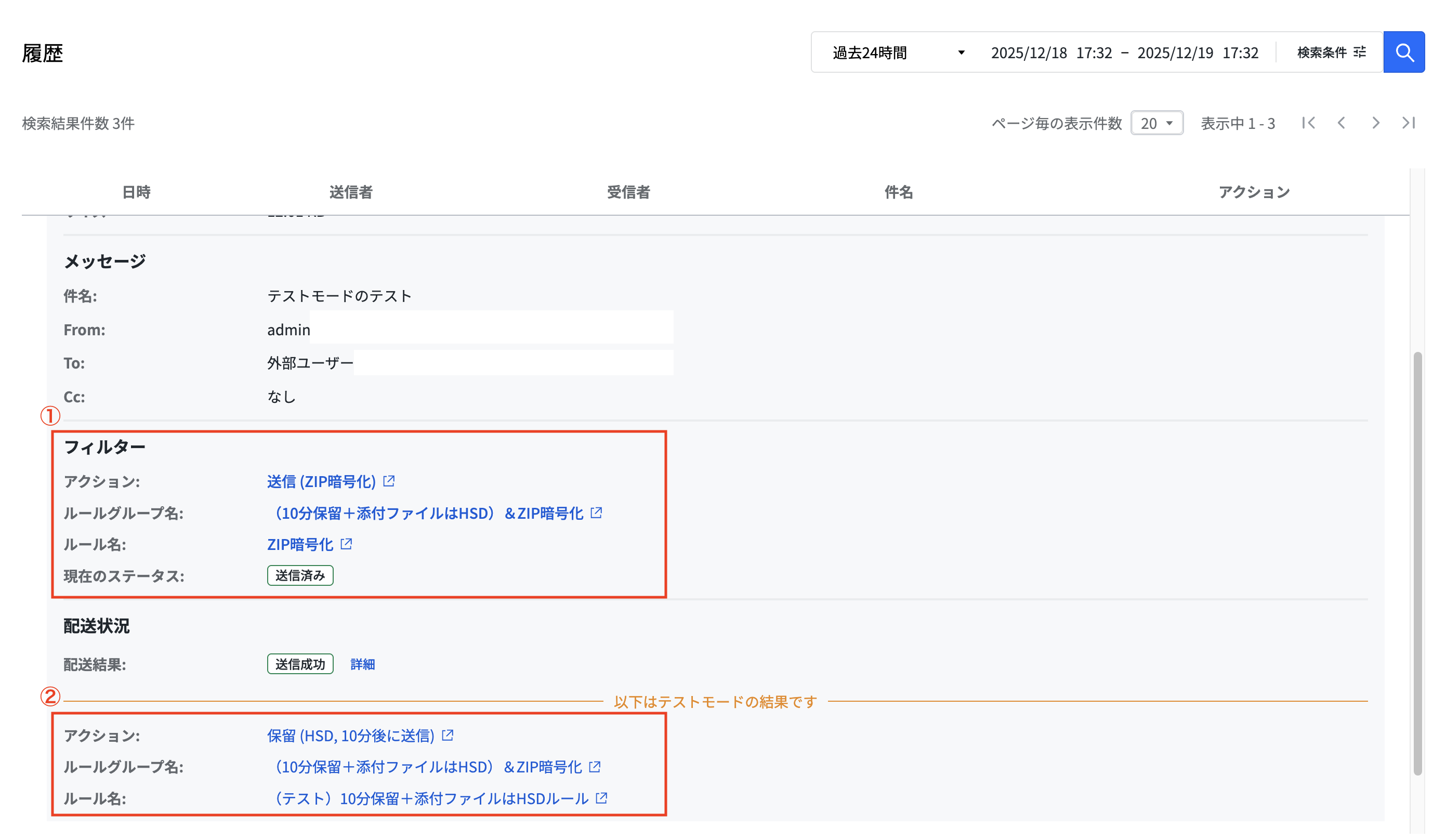The height and width of the screenshot is (840, 1446).
Task: Open external link icon beside 保留 (HSD, 10分後に送信)
Action: tap(449, 735)
